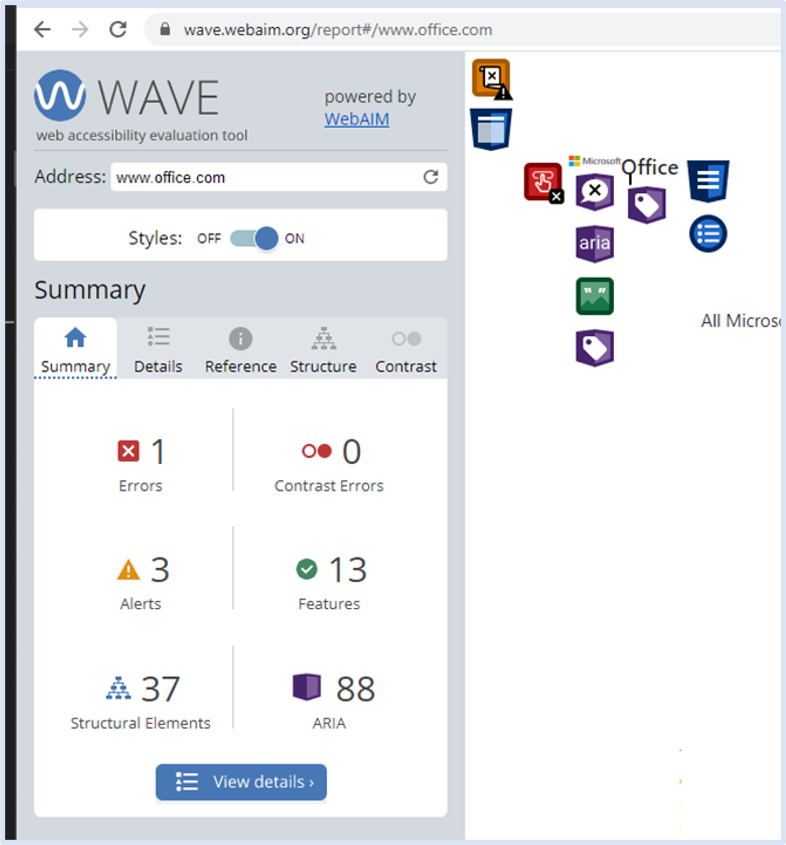Click the ARIA count of 88
The image size is (786, 845).
(356, 689)
